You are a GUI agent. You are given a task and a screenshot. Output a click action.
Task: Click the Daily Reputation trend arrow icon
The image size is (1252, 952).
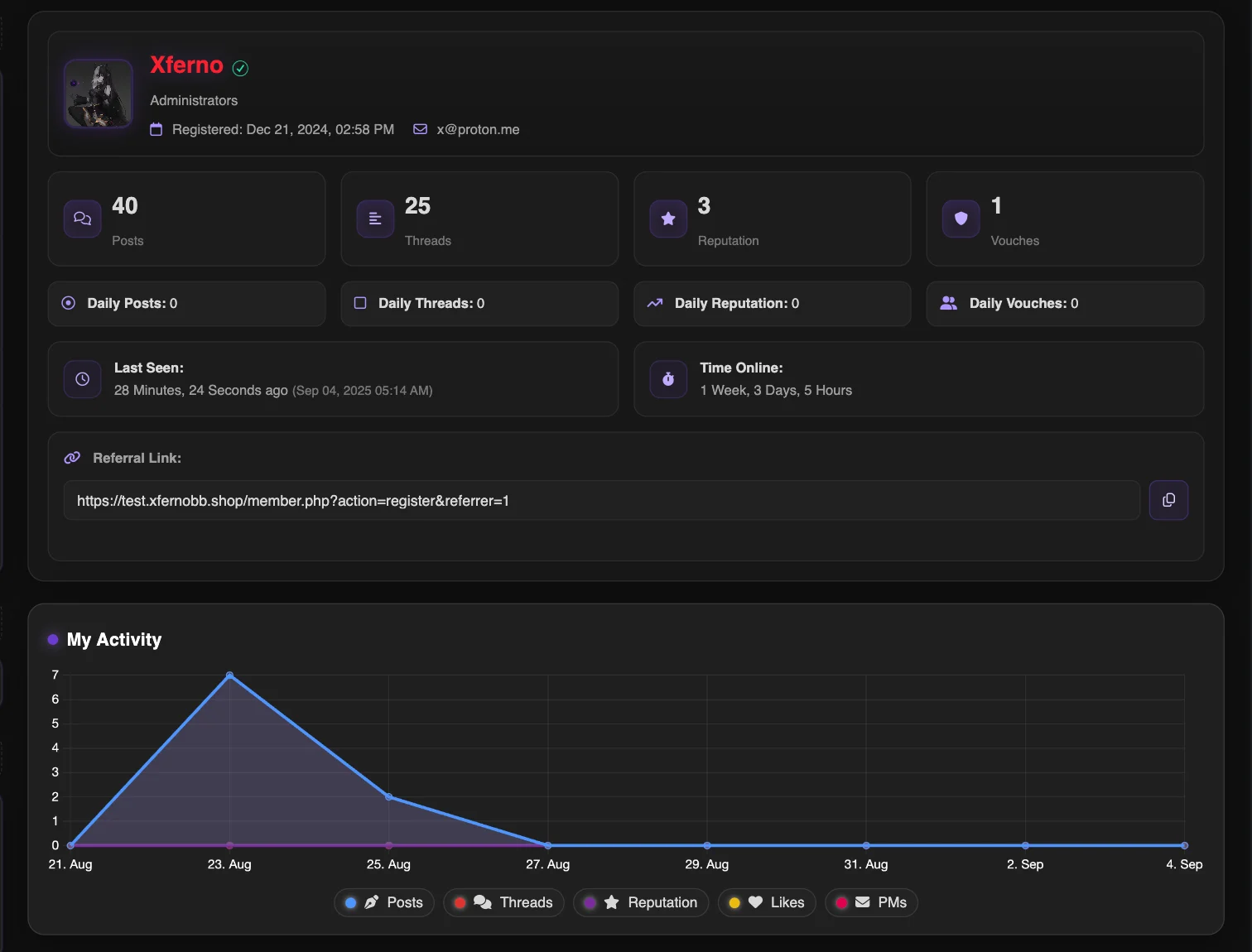pos(655,303)
